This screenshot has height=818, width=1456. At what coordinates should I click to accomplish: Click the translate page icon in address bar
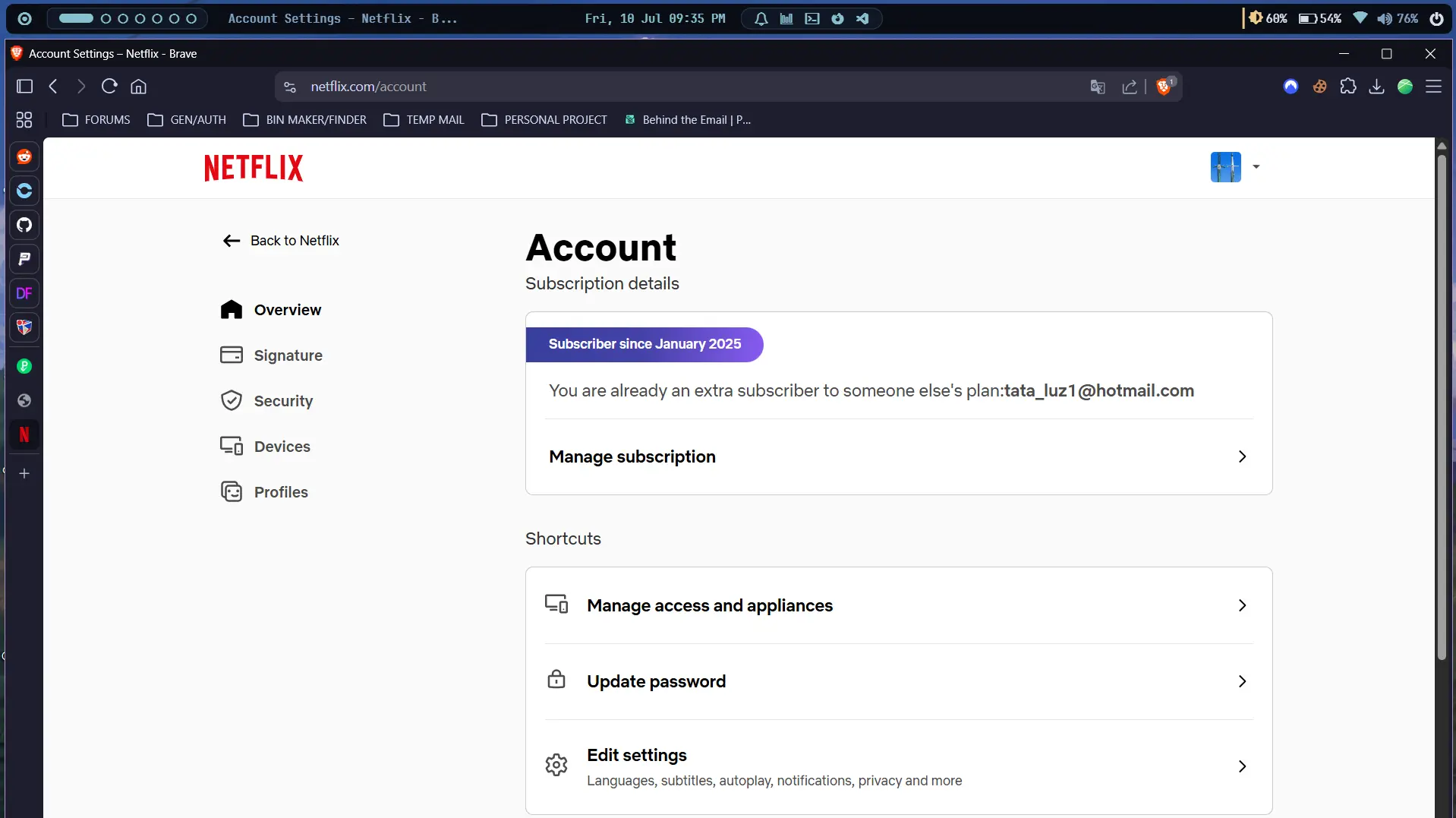[1098, 87]
